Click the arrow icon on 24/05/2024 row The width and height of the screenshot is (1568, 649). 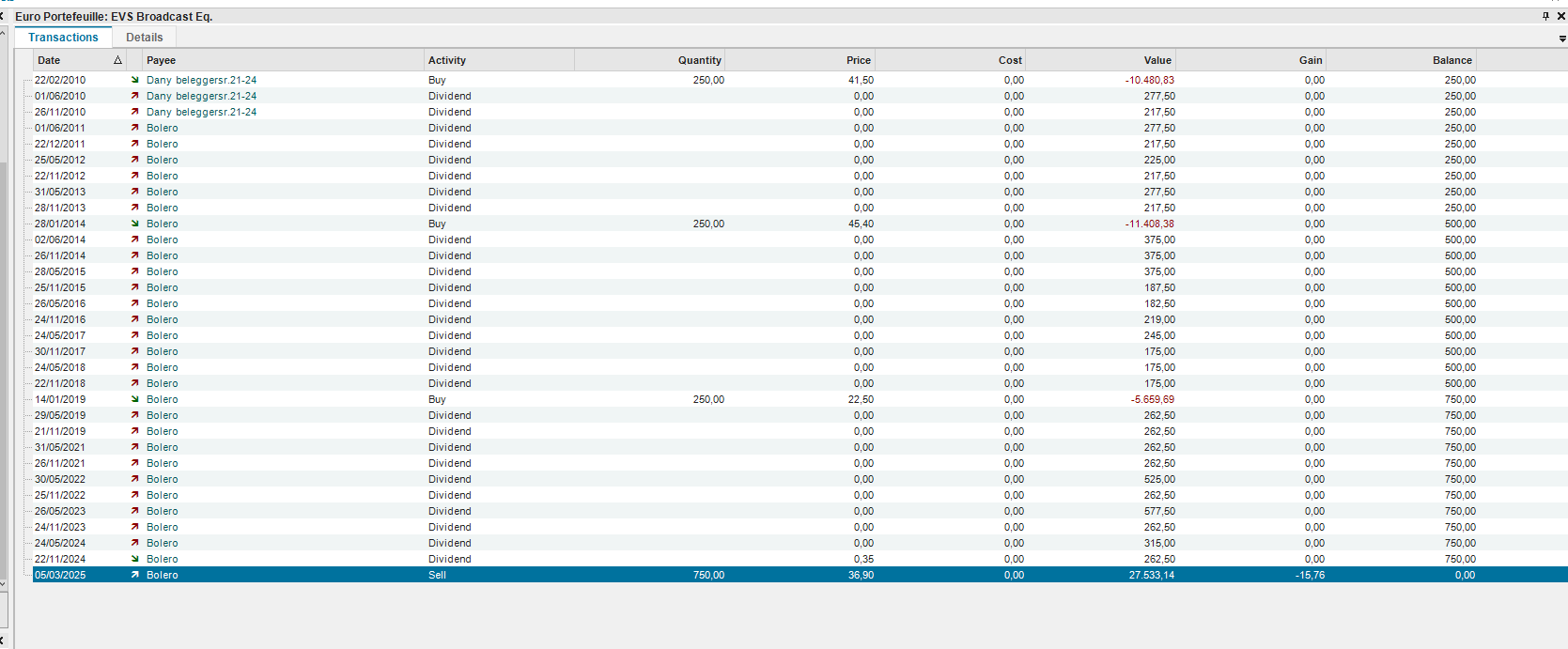click(x=135, y=543)
